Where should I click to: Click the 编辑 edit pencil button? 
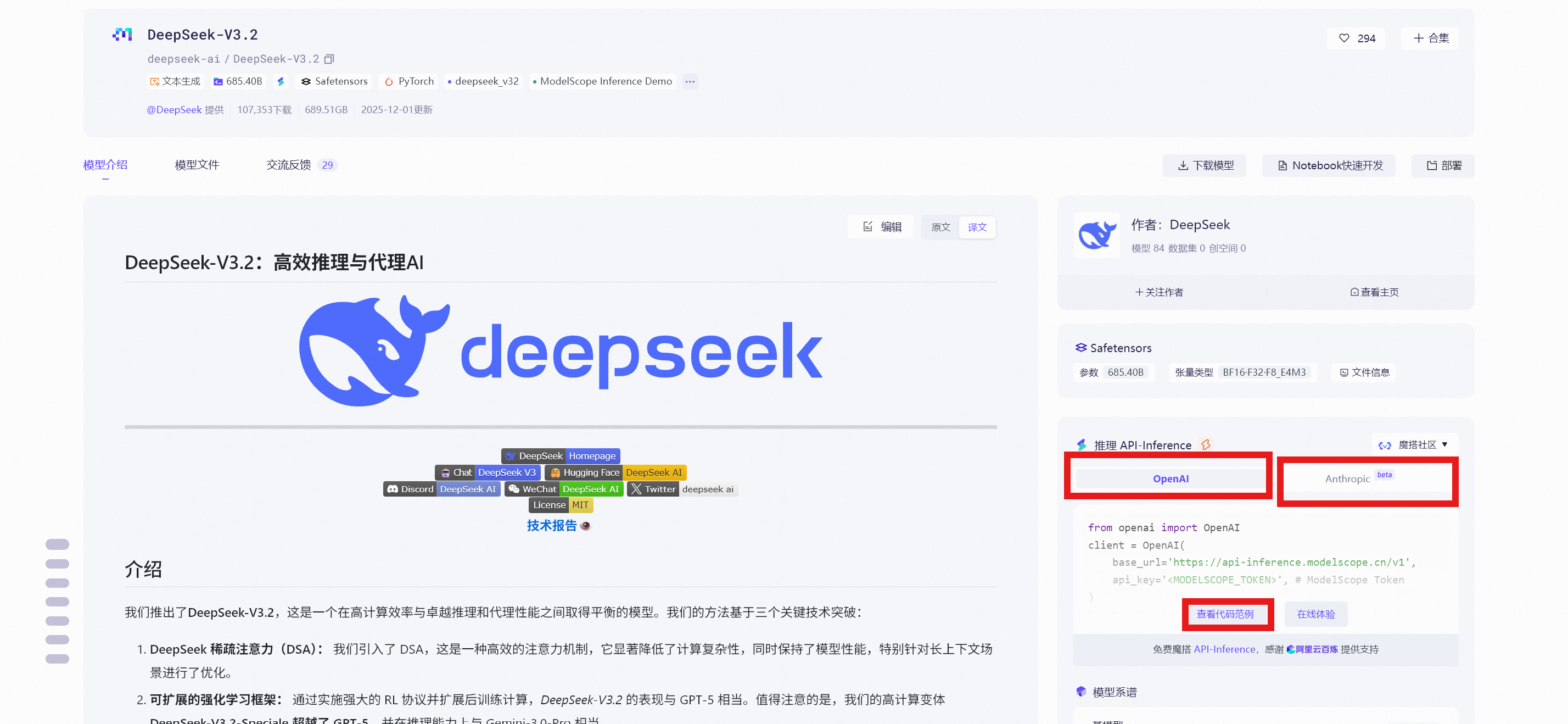tap(881, 227)
